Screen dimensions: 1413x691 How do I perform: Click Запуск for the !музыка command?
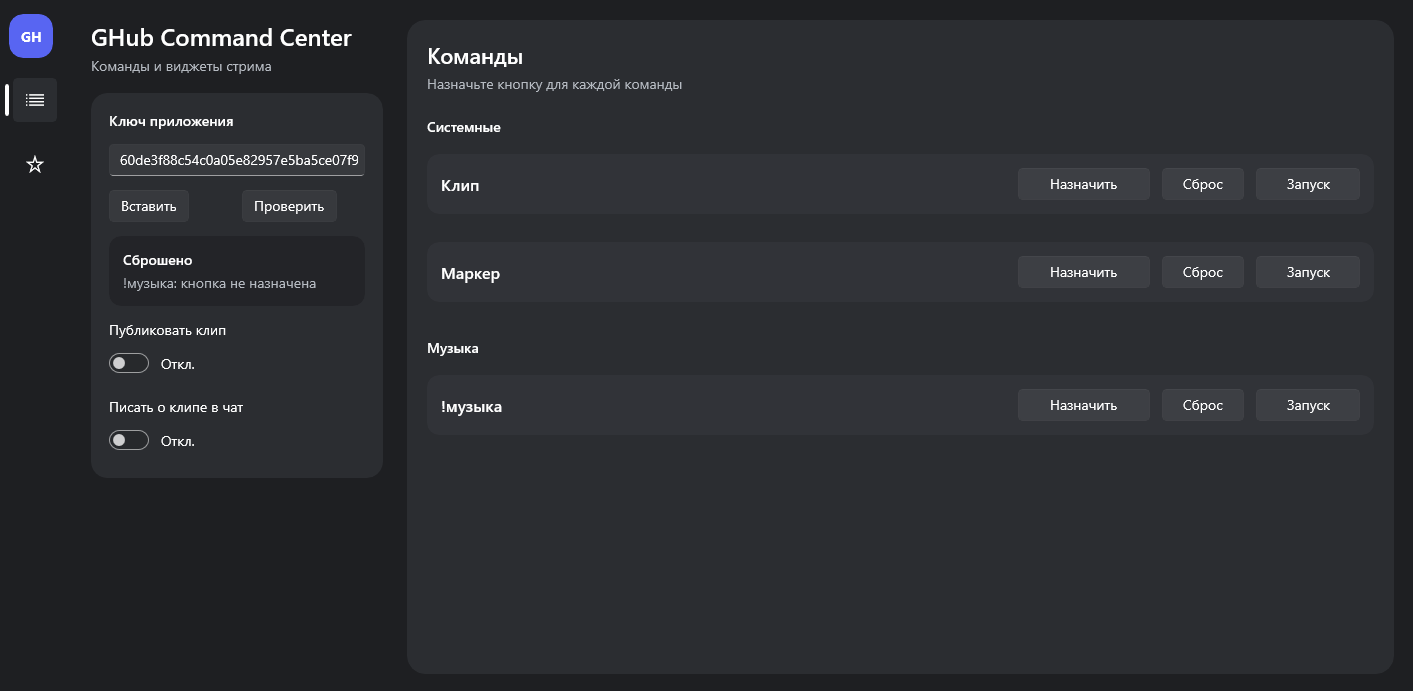(x=1308, y=405)
